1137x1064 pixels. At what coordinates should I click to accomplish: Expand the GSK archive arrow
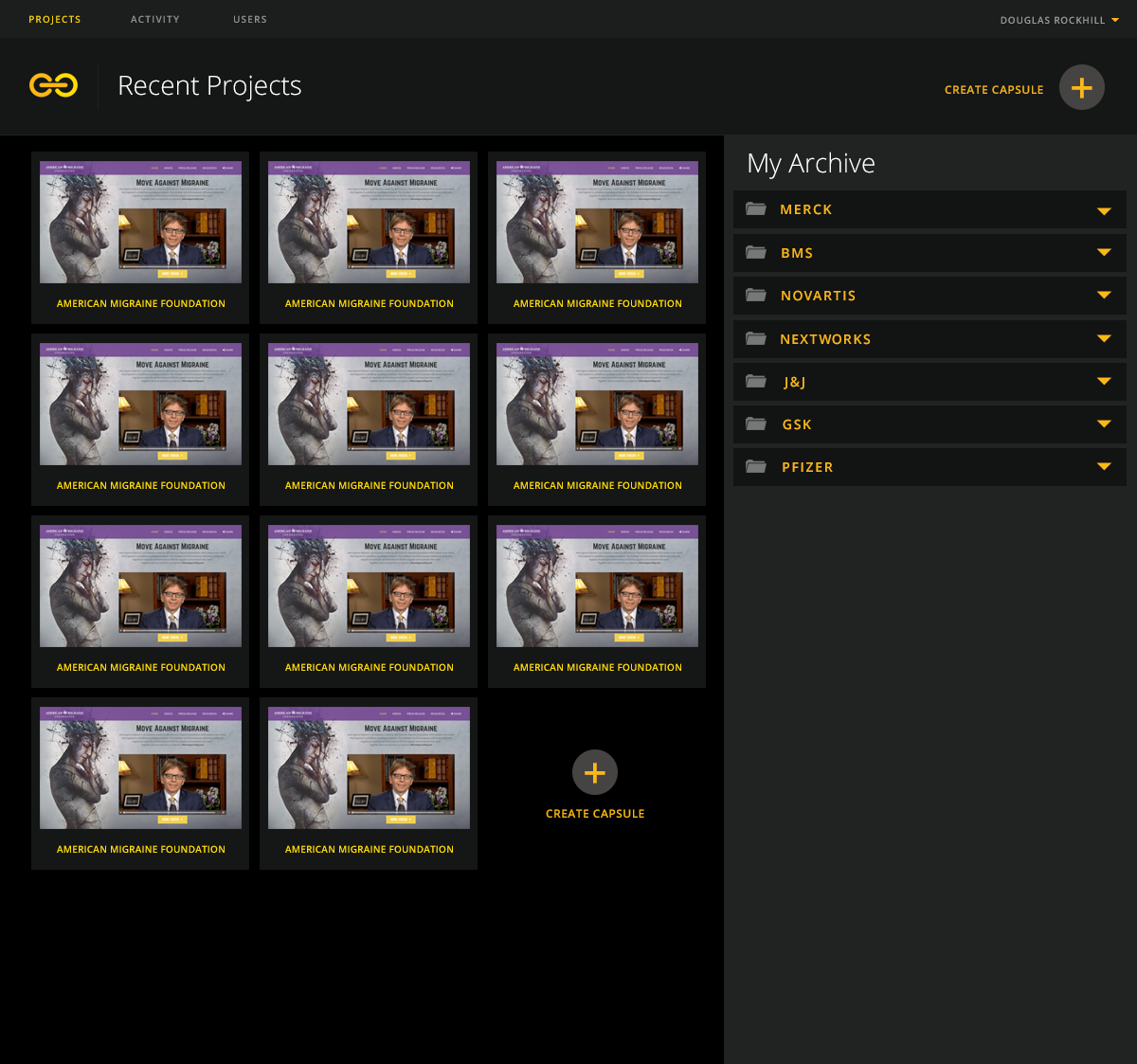pos(1104,424)
